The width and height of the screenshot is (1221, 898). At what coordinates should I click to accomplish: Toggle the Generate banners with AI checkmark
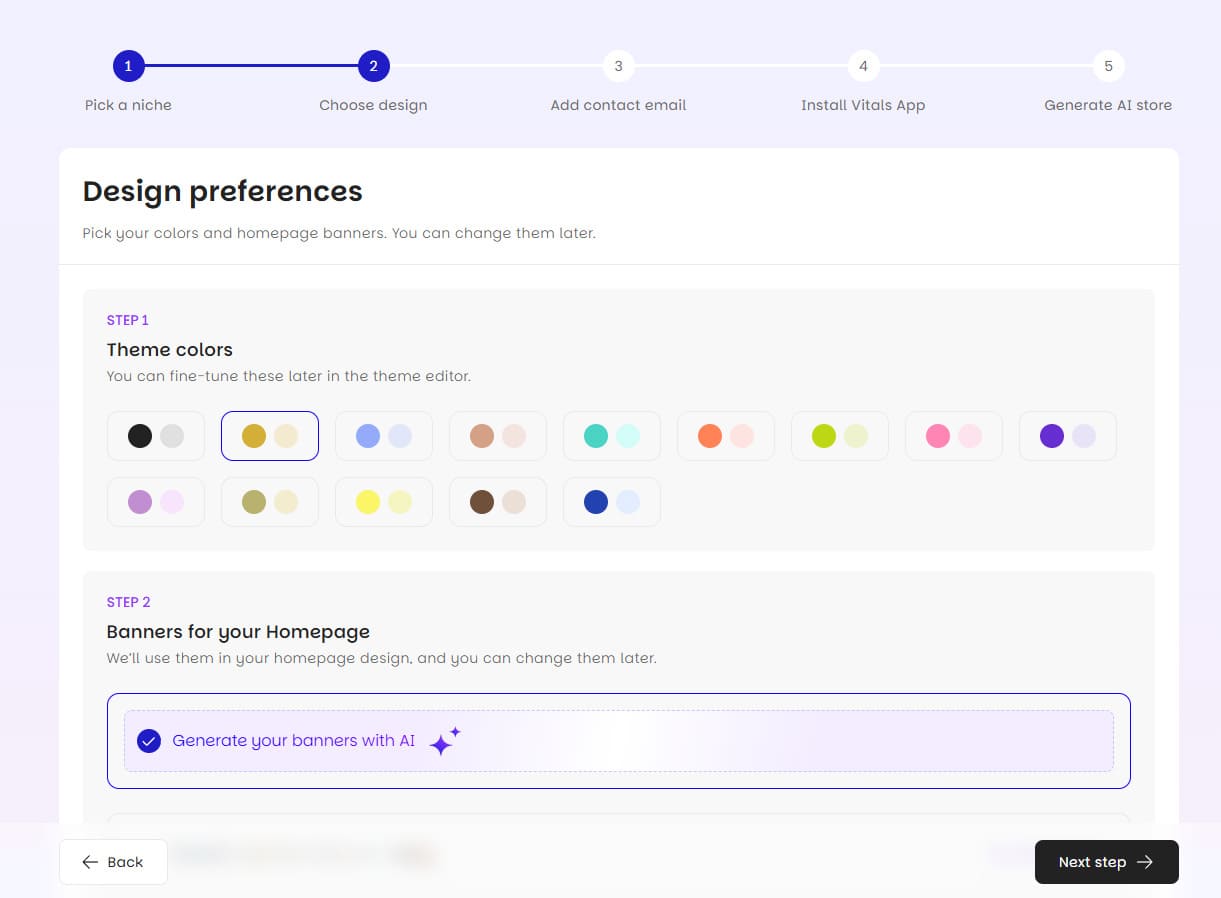(x=149, y=741)
